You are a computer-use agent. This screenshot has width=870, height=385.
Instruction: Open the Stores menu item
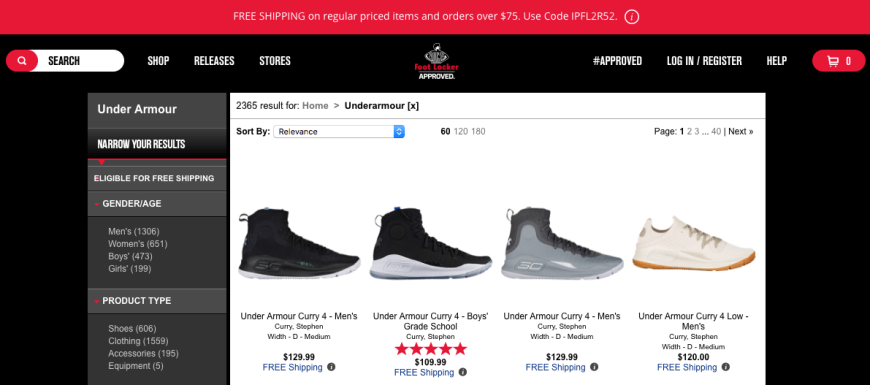click(x=275, y=61)
